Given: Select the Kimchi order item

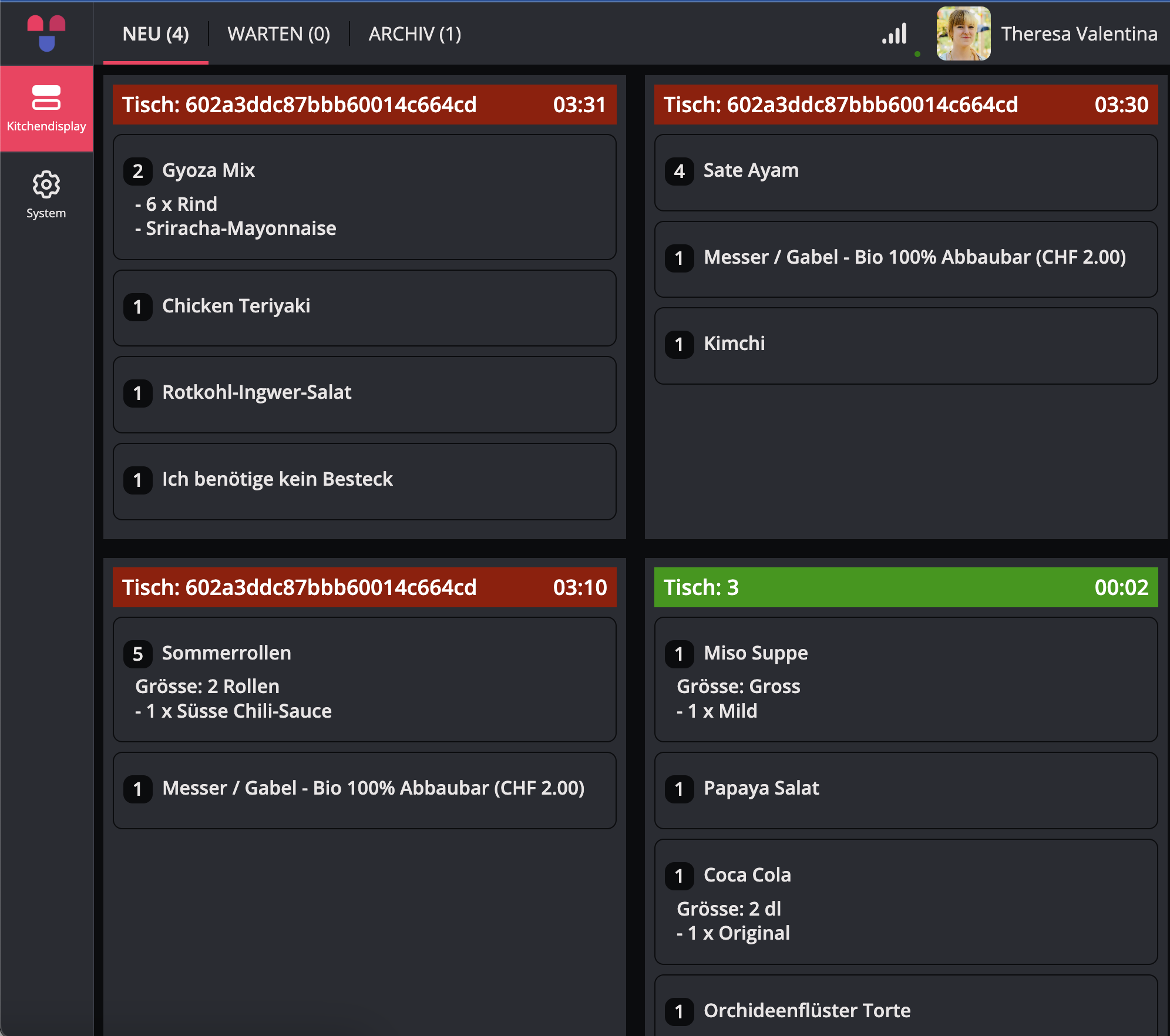Looking at the screenshot, I should (906, 346).
